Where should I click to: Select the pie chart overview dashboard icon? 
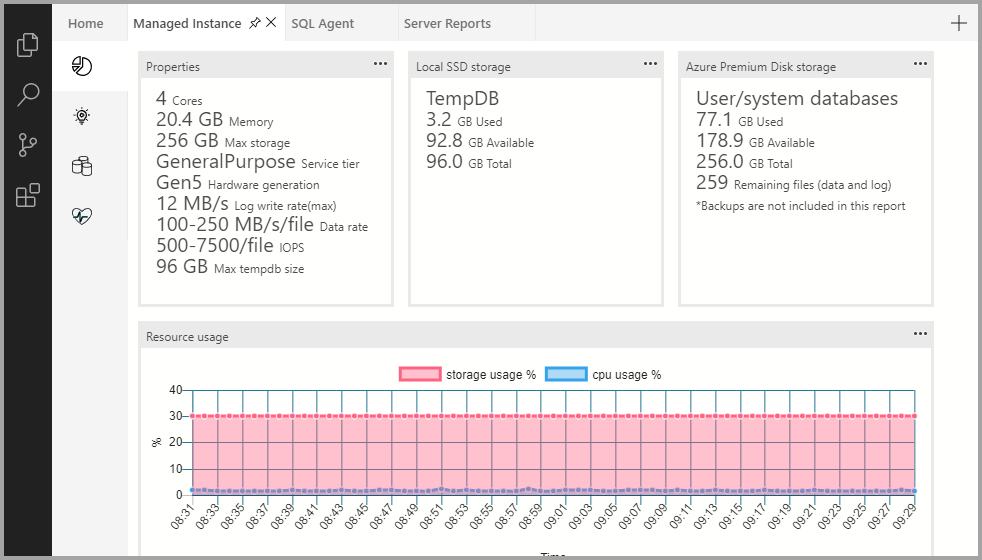pyautogui.click(x=82, y=66)
